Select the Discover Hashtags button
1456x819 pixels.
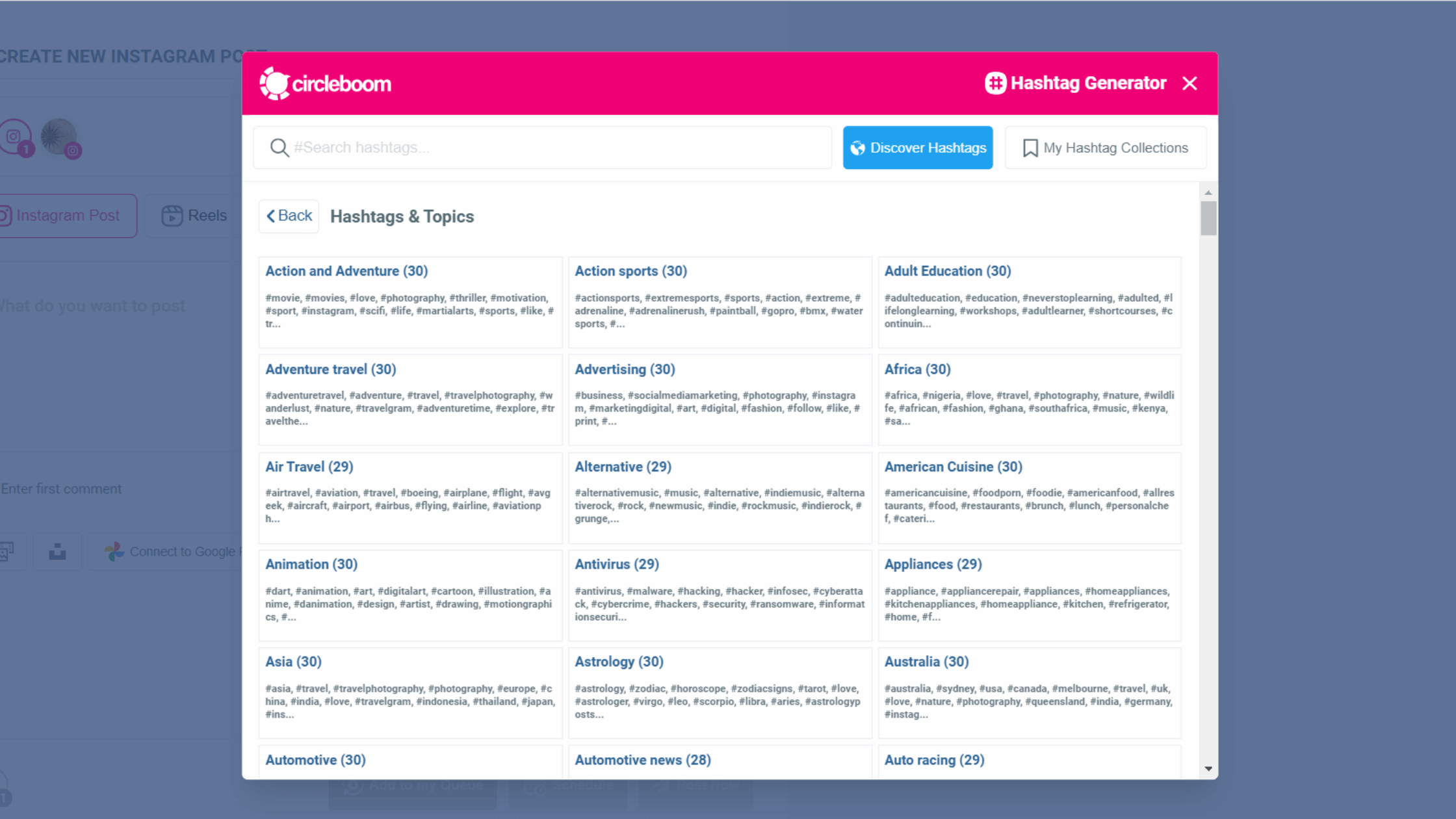pyautogui.click(x=917, y=148)
